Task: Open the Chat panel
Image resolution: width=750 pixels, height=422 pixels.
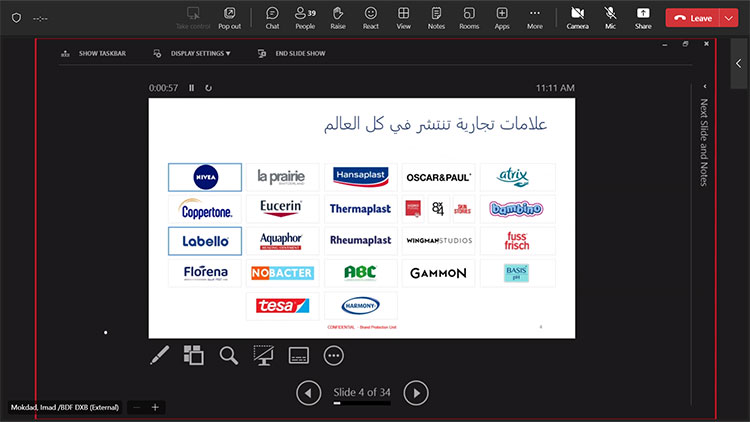Action: point(272,17)
